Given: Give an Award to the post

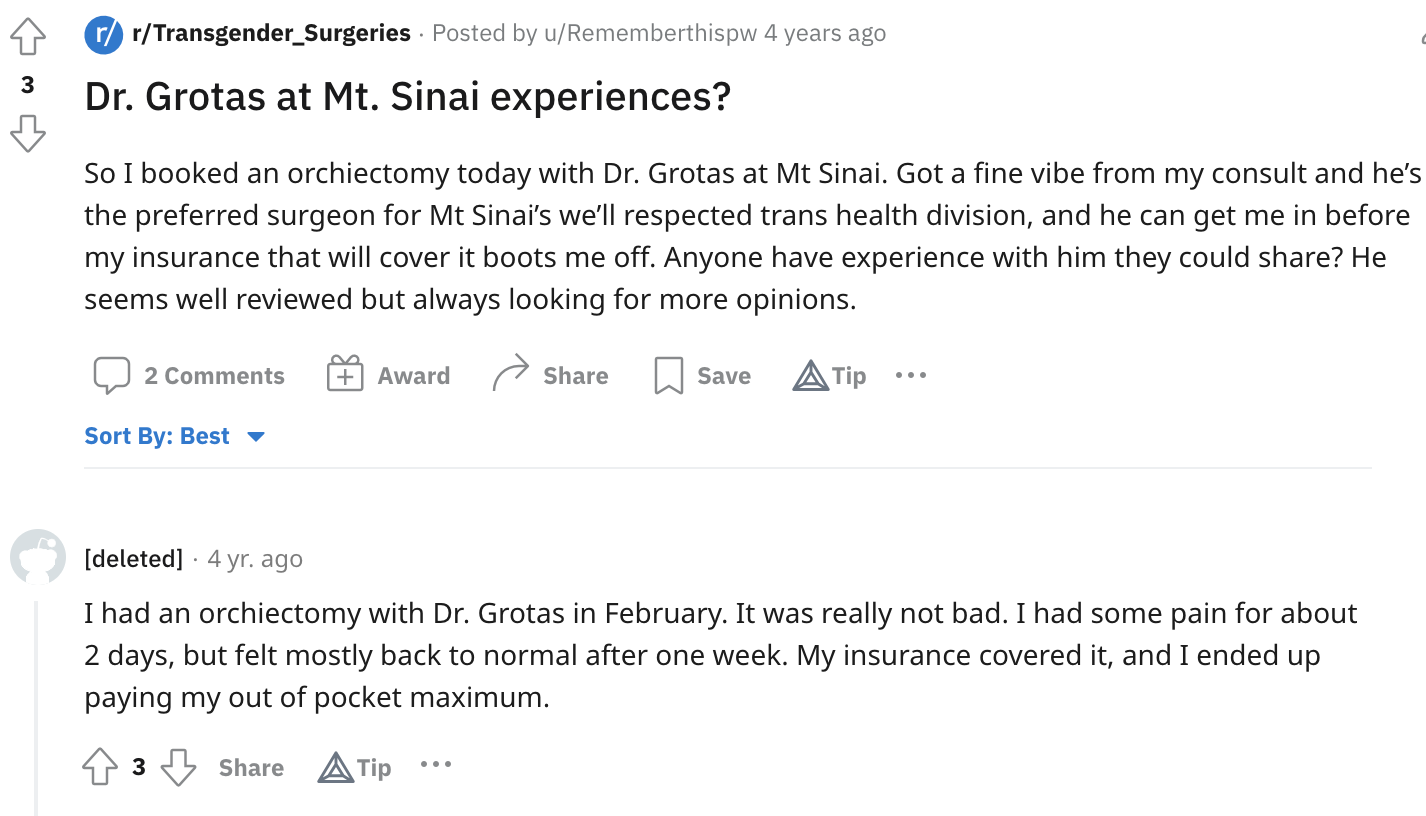Looking at the screenshot, I should 389,376.
